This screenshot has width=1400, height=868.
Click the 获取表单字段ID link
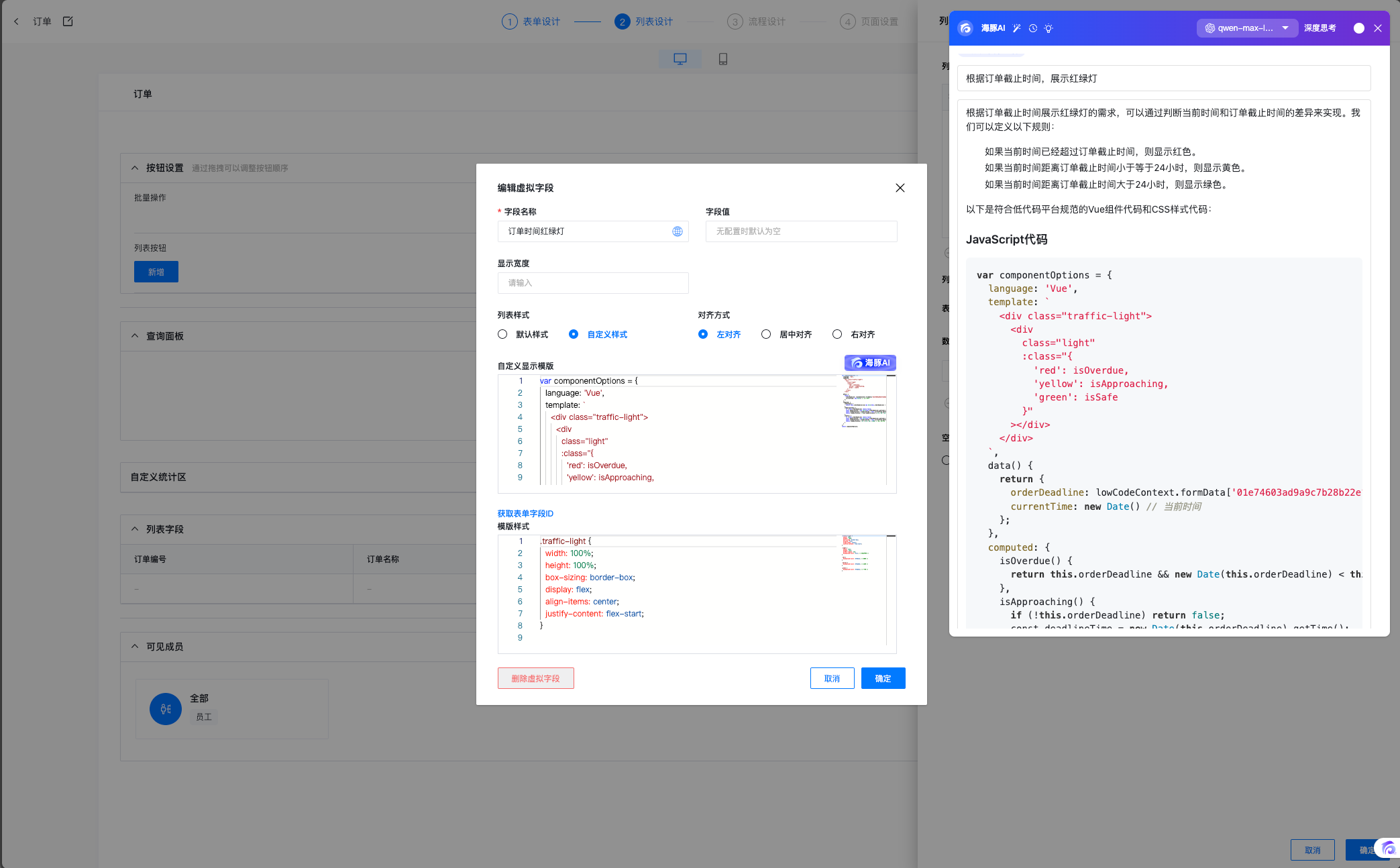pyautogui.click(x=525, y=514)
